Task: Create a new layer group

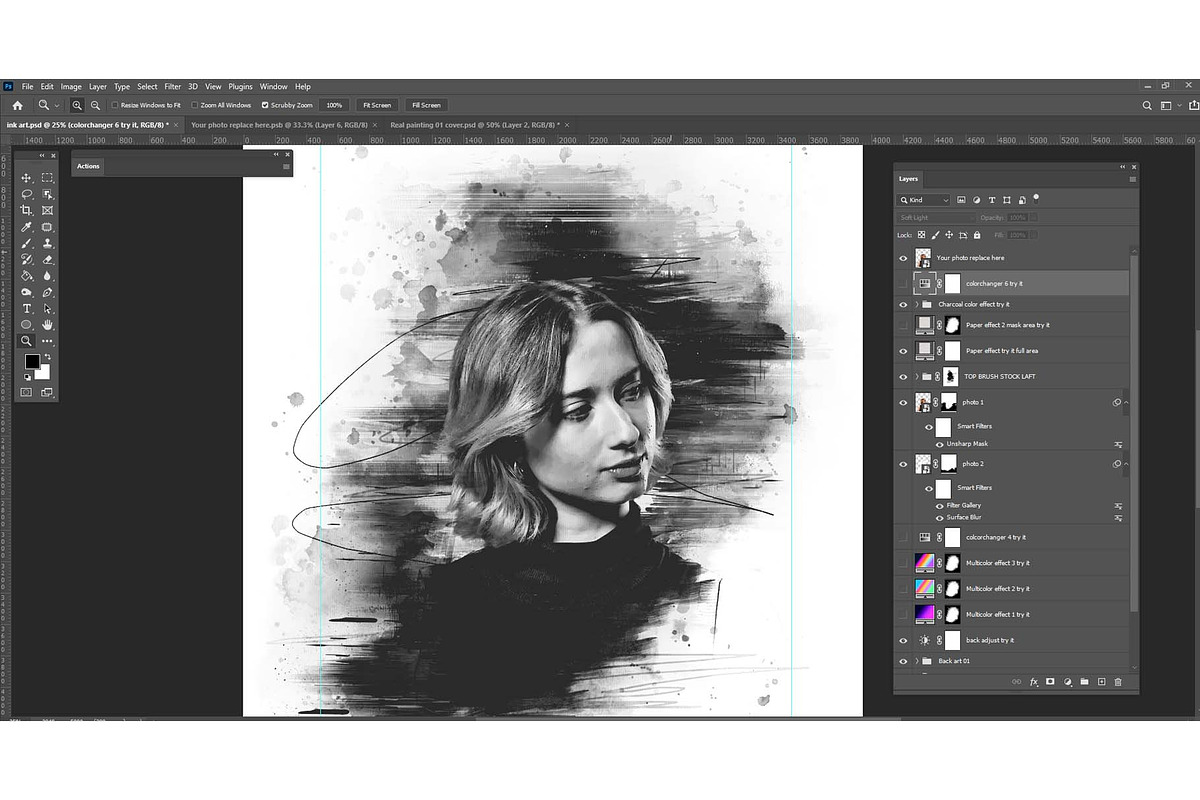Action: click(1084, 682)
